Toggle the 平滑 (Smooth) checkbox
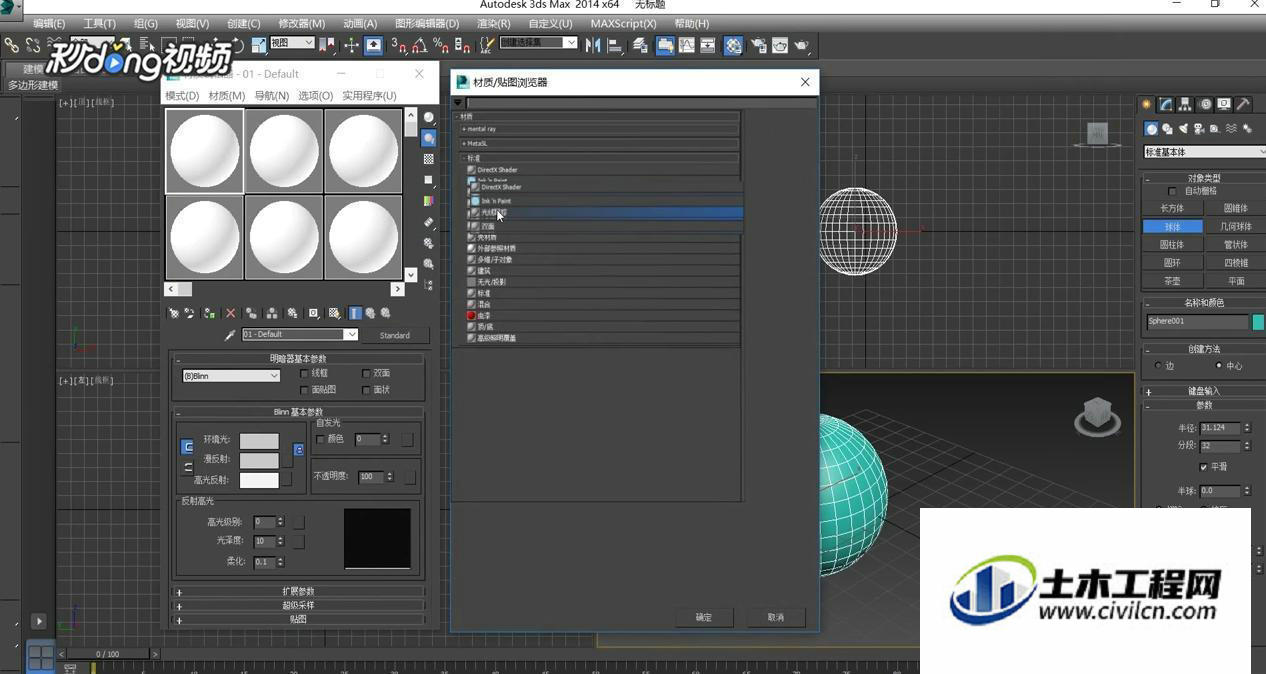 [1204, 467]
